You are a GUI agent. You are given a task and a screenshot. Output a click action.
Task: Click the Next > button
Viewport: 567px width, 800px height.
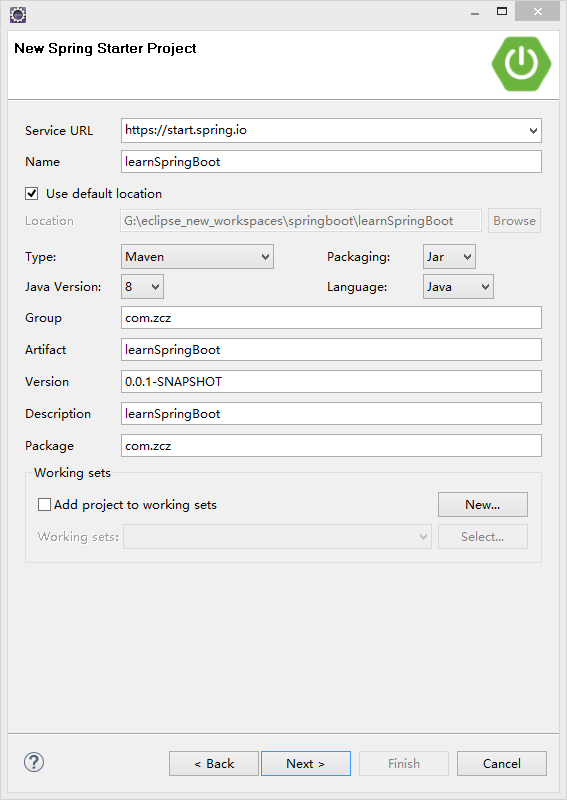pos(306,763)
